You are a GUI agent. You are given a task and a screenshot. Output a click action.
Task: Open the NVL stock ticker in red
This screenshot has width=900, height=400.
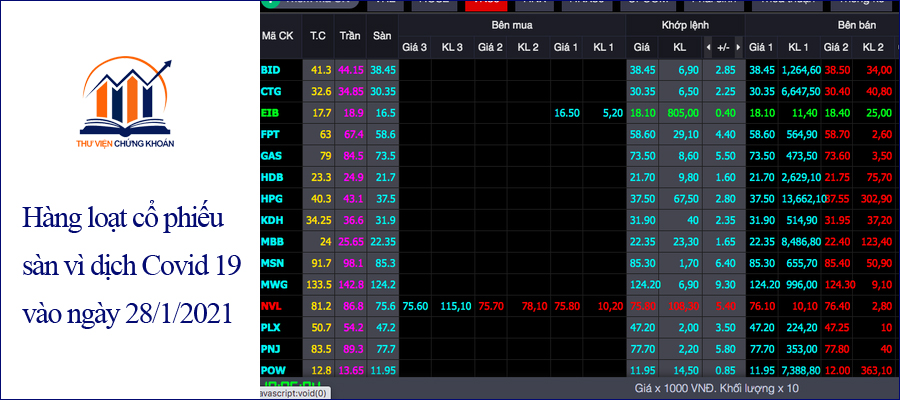coord(271,306)
